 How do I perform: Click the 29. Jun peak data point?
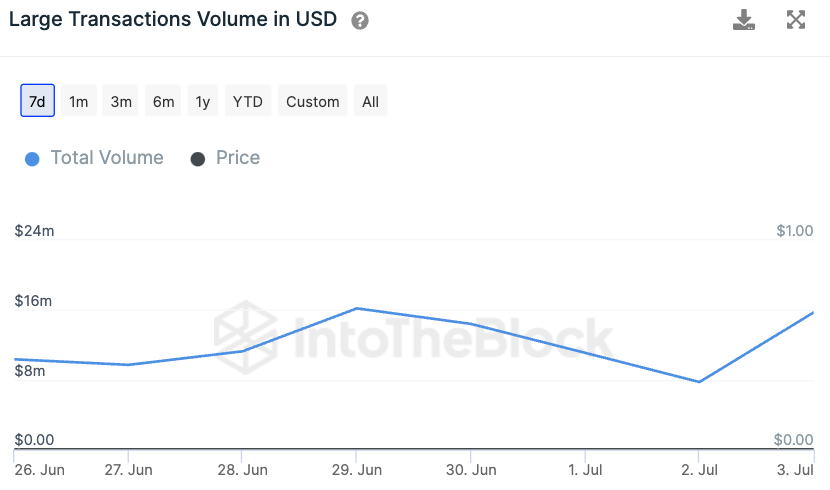(x=357, y=308)
